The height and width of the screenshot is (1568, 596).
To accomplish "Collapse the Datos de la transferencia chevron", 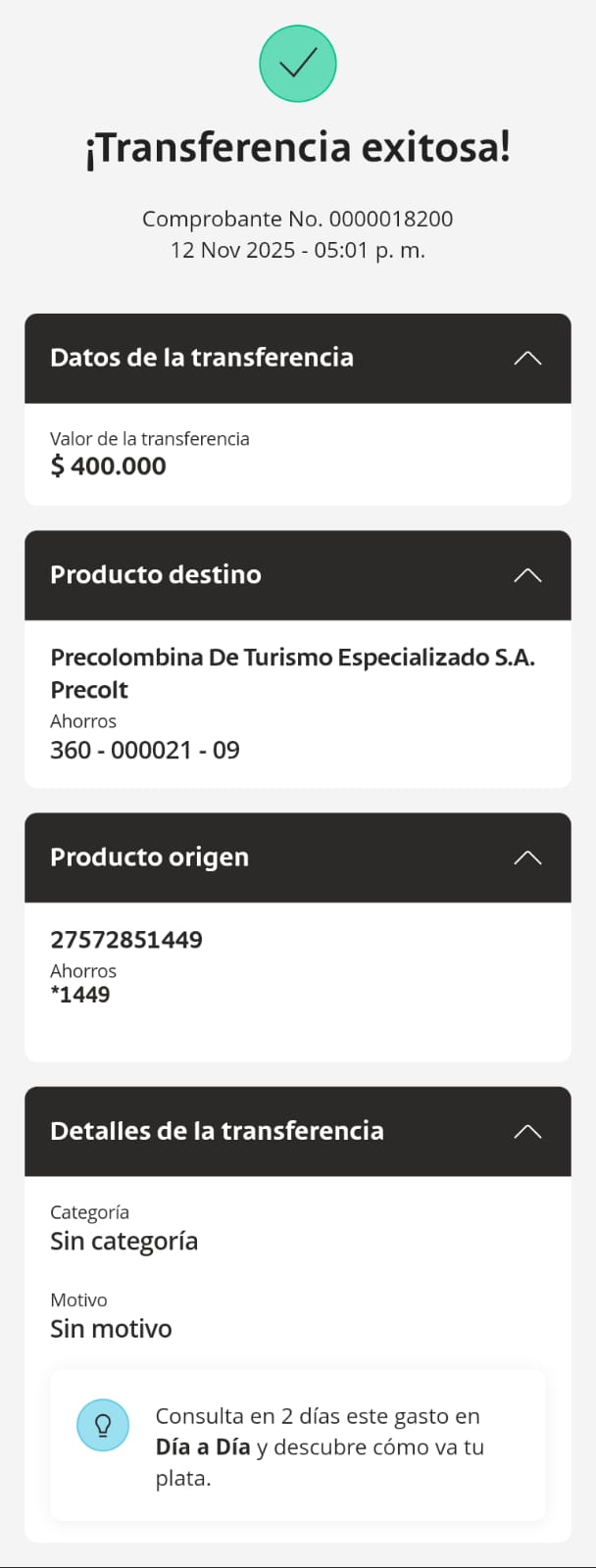I will pos(527,358).
